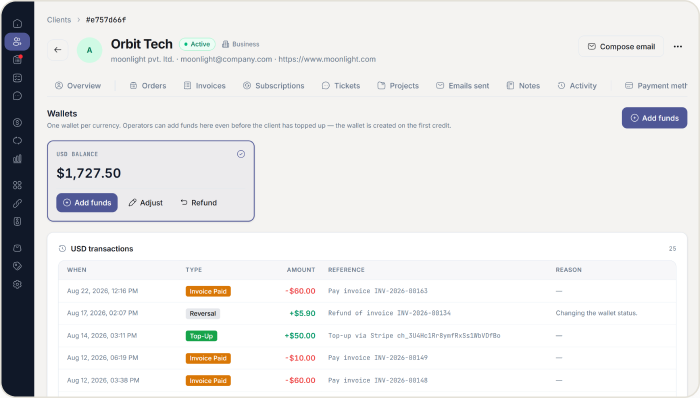Click the Clients breadcrumb link
The width and height of the screenshot is (700, 398).
59,20
